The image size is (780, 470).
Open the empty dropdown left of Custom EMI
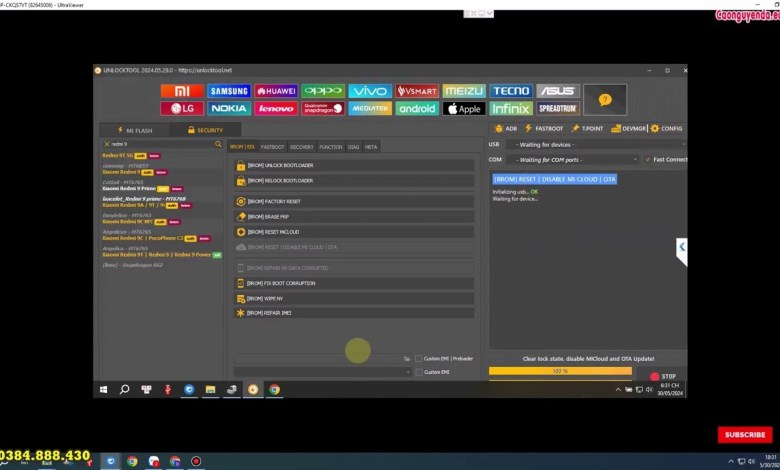pyautogui.click(x=323, y=372)
